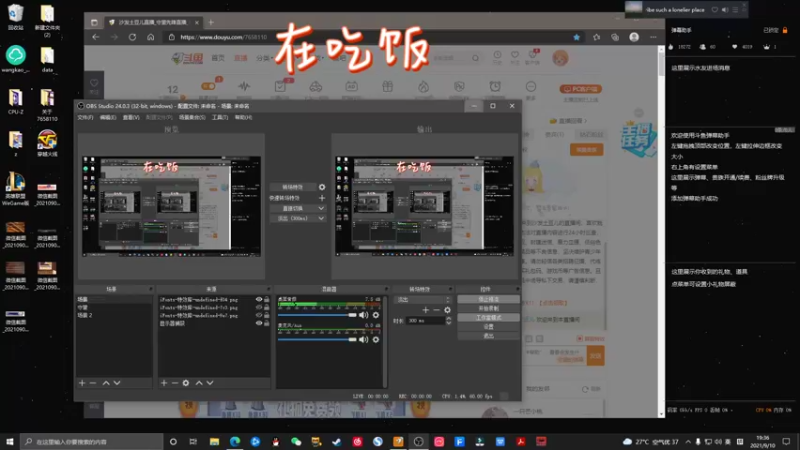This screenshot has width=800, height=450.
Task: Click the heart icon in the music widget
Action: (x=715, y=10)
